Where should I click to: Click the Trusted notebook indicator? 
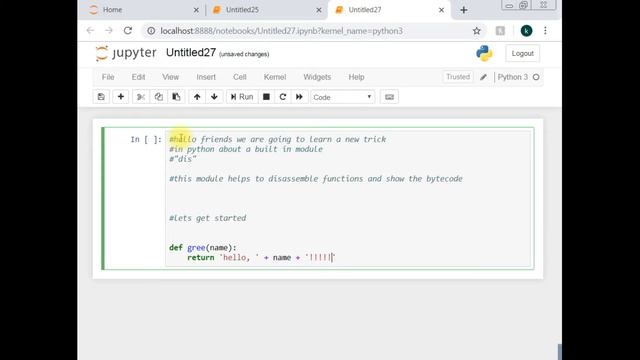tap(458, 77)
